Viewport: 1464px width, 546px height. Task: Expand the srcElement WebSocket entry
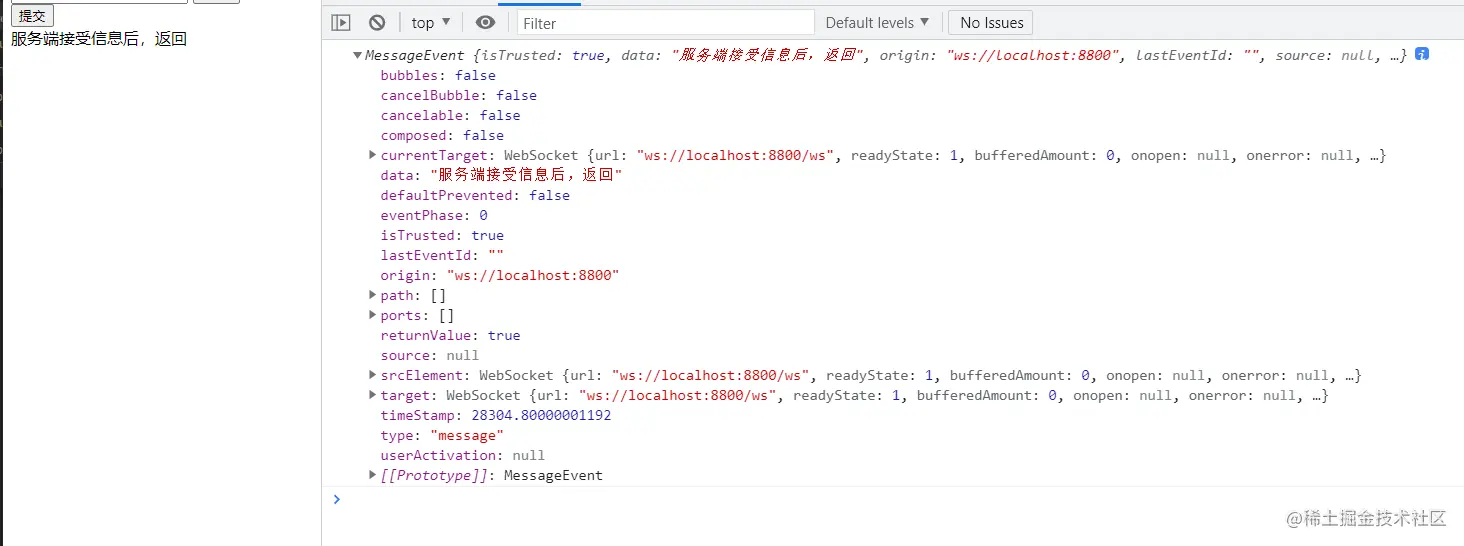pos(373,375)
